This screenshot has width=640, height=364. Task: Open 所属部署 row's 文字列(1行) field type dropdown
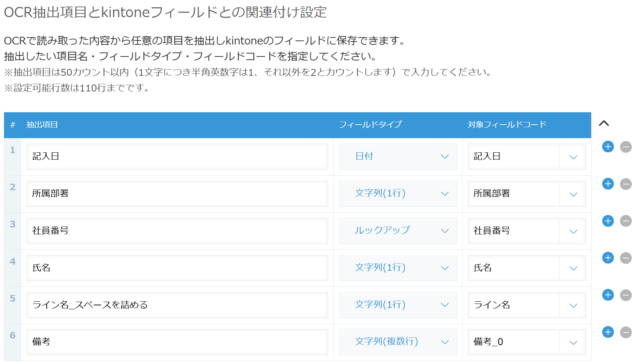398,193
